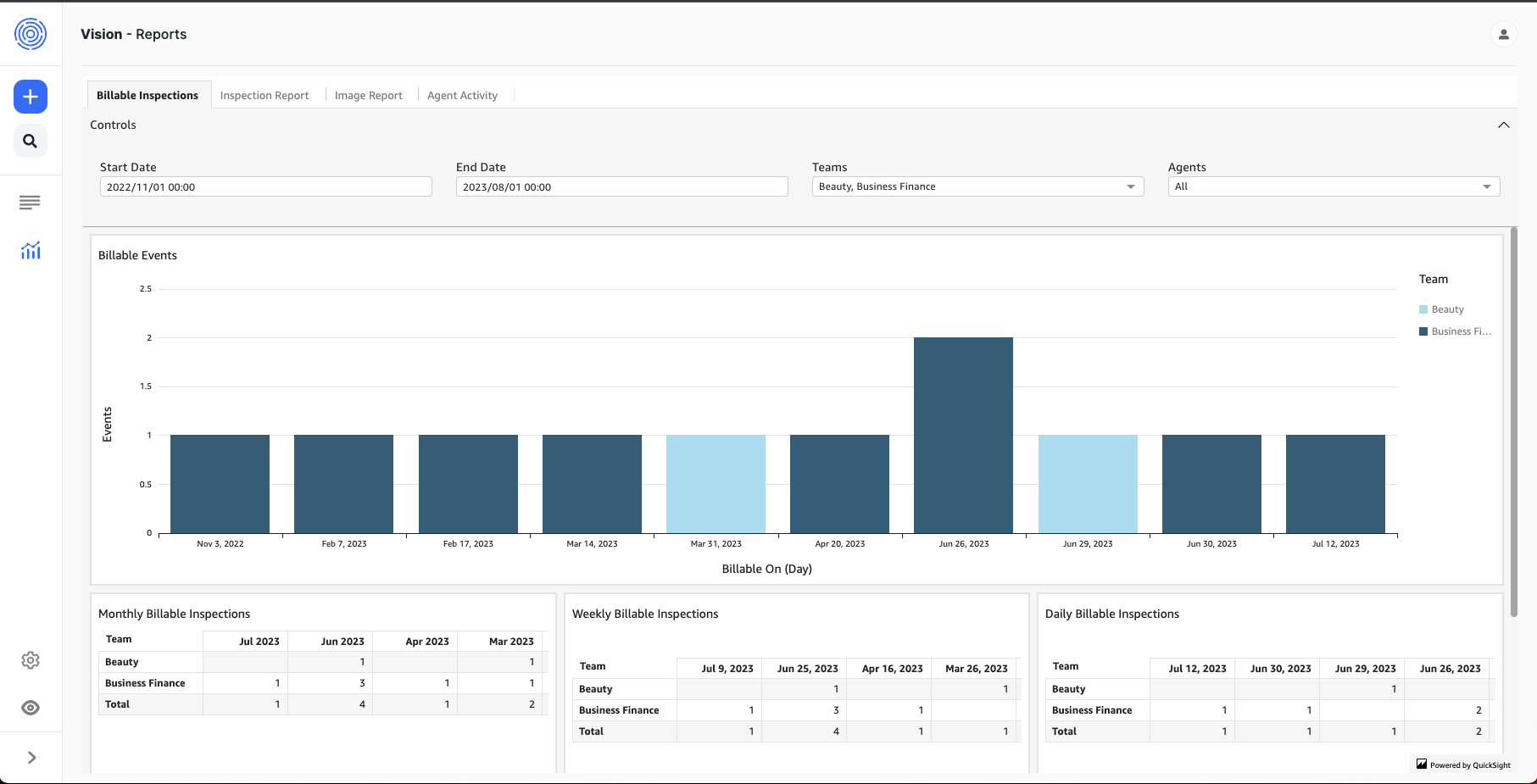The width and height of the screenshot is (1537, 784).
Task: Open the search magnifier in sidebar
Action: tap(31, 141)
